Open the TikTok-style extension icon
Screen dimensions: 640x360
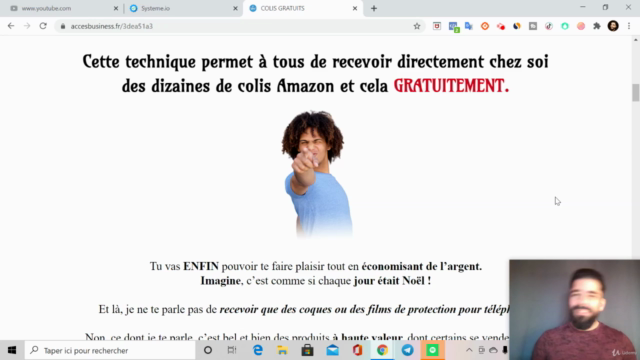pos(549,26)
